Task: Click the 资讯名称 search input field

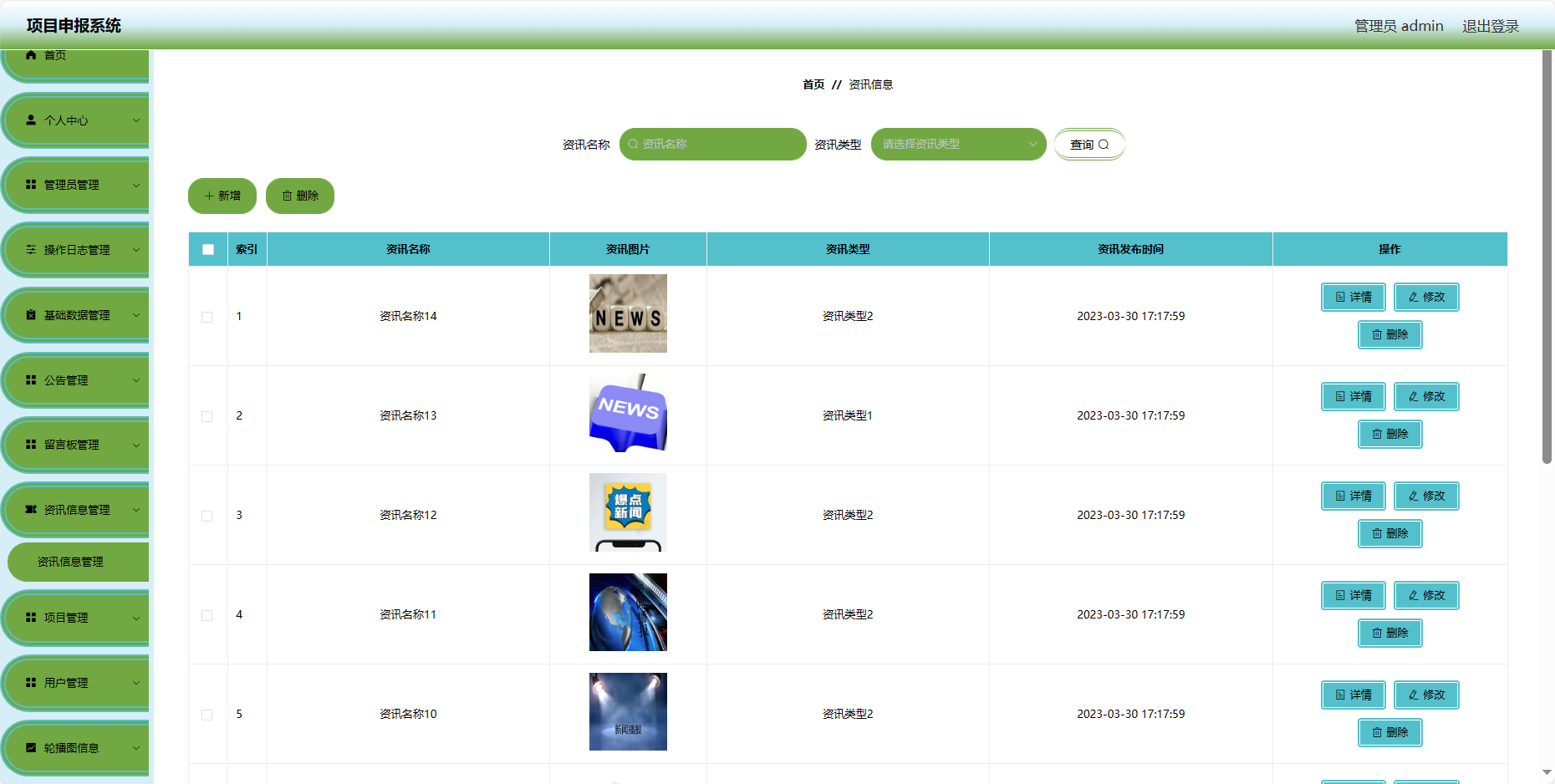Action: [713, 144]
